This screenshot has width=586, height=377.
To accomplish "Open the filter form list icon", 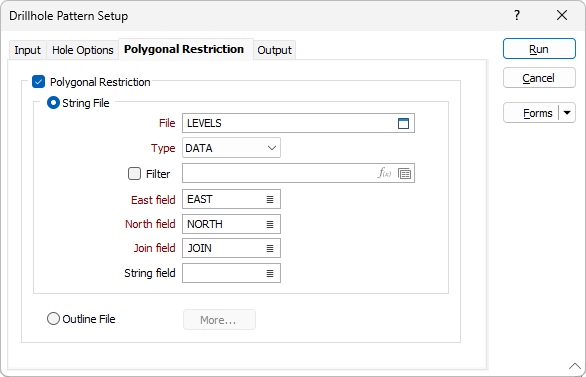I will (x=404, y=173).
